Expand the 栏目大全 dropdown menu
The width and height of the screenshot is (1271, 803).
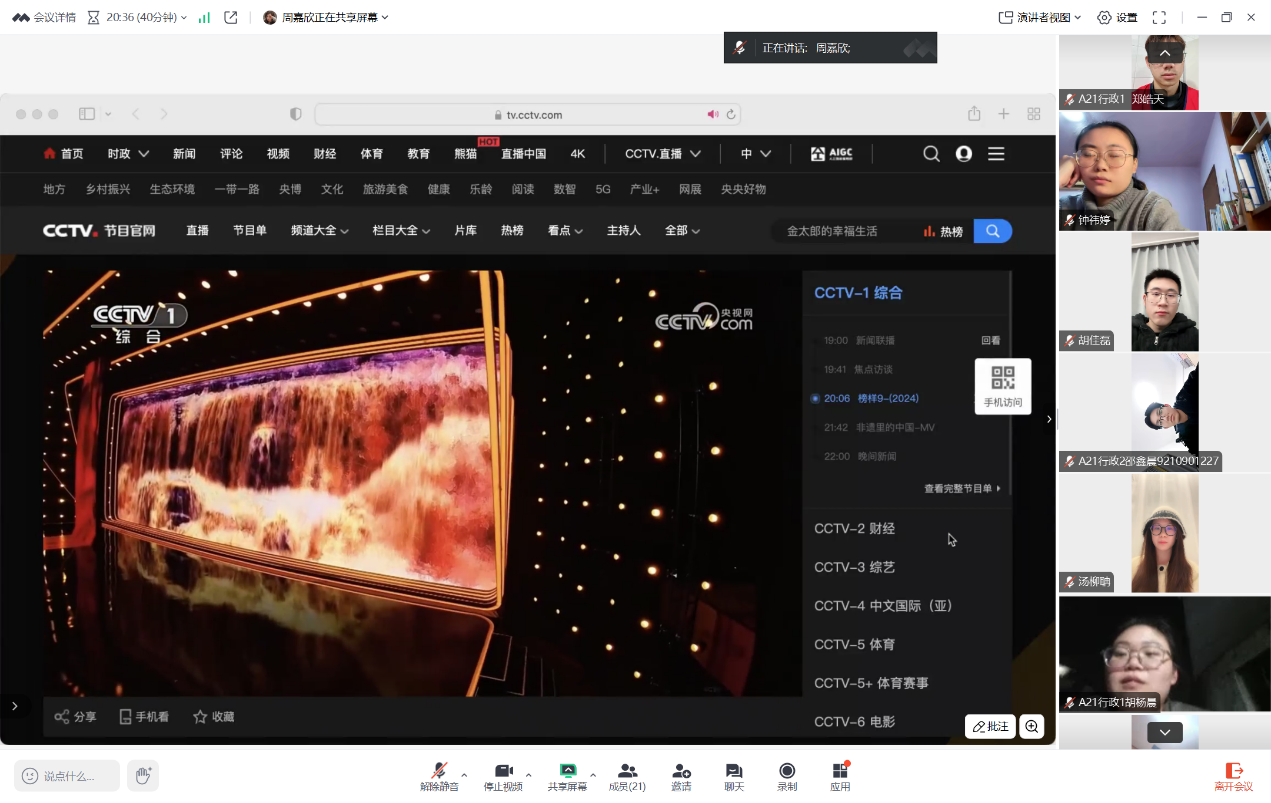(x=401, y=231)
